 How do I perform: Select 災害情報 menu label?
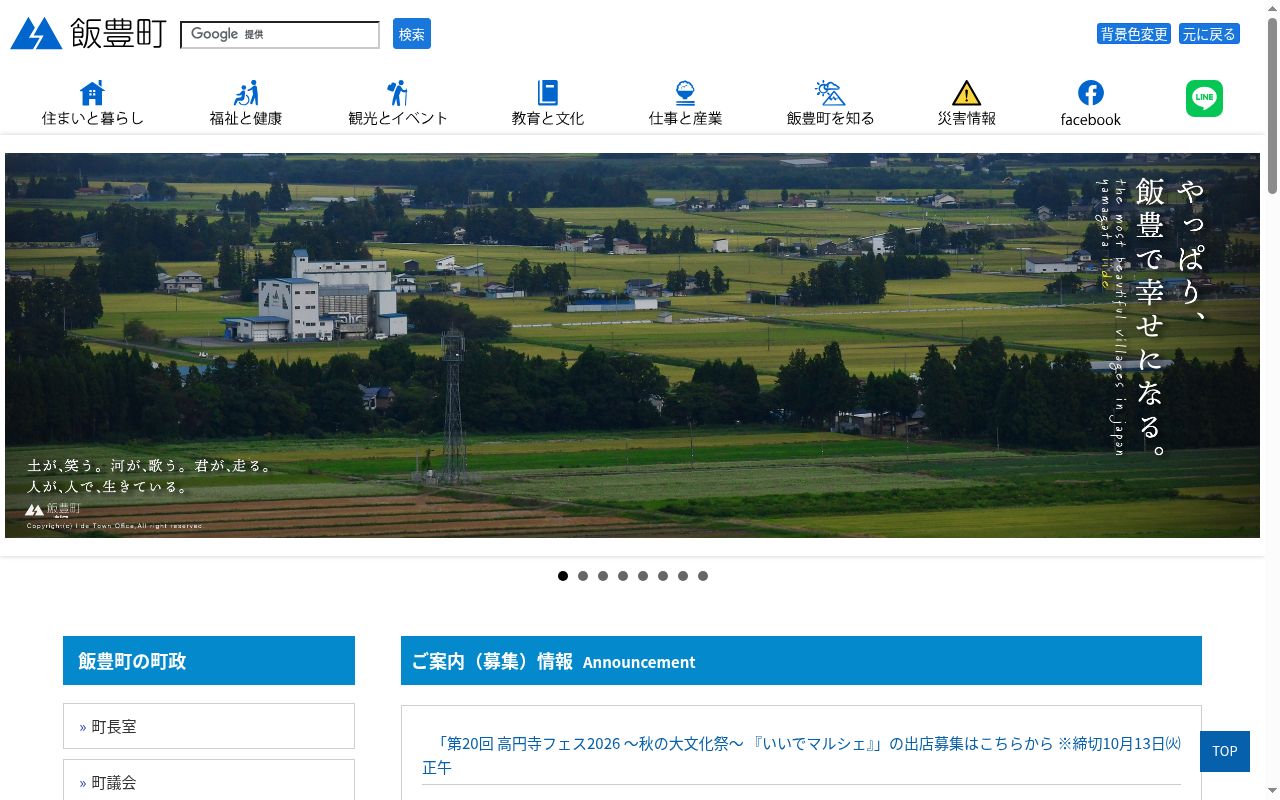pyautogui.click(x=966, y=118)
